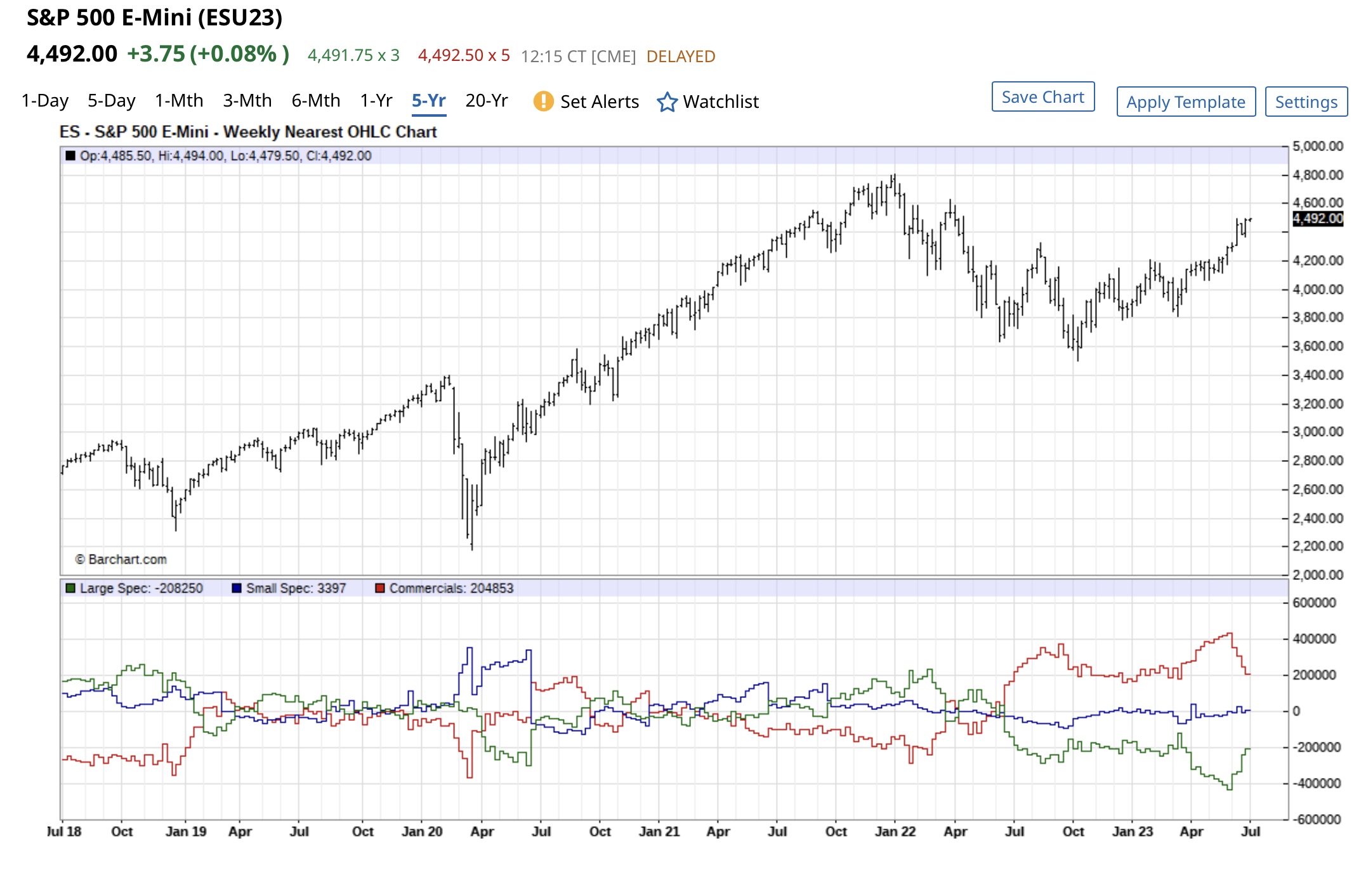1361x896 pixels.
Task: Click the red Commercials legend swatch
Action: (380, 588)
